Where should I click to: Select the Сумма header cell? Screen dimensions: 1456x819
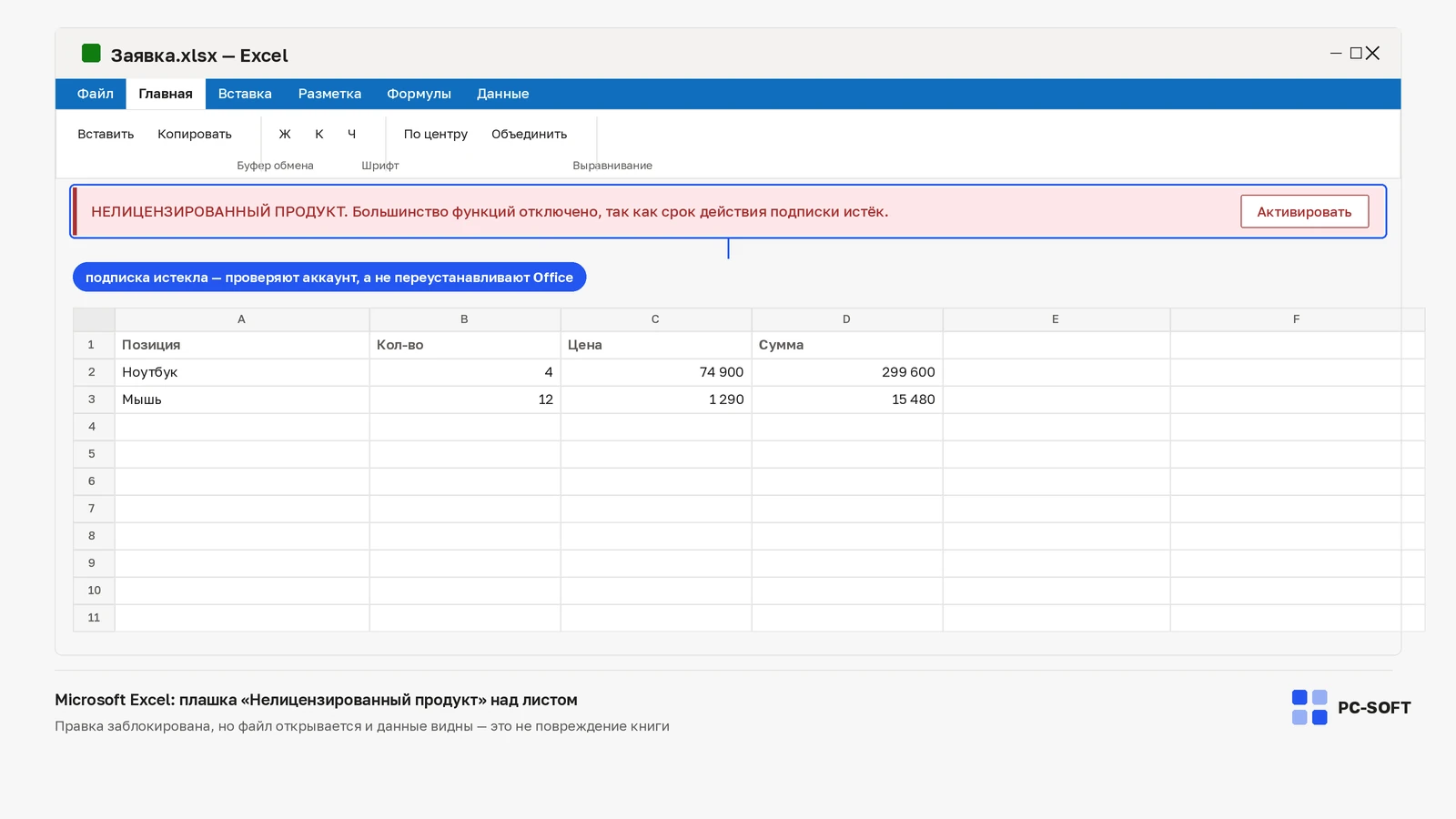(x=847, y=345)
